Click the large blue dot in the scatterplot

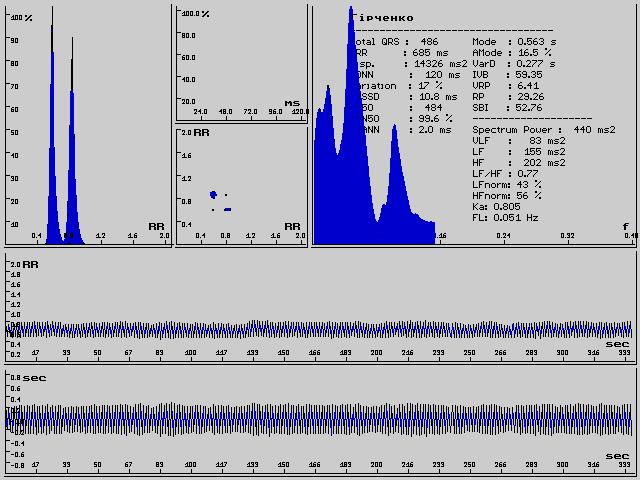pos(213,194)
